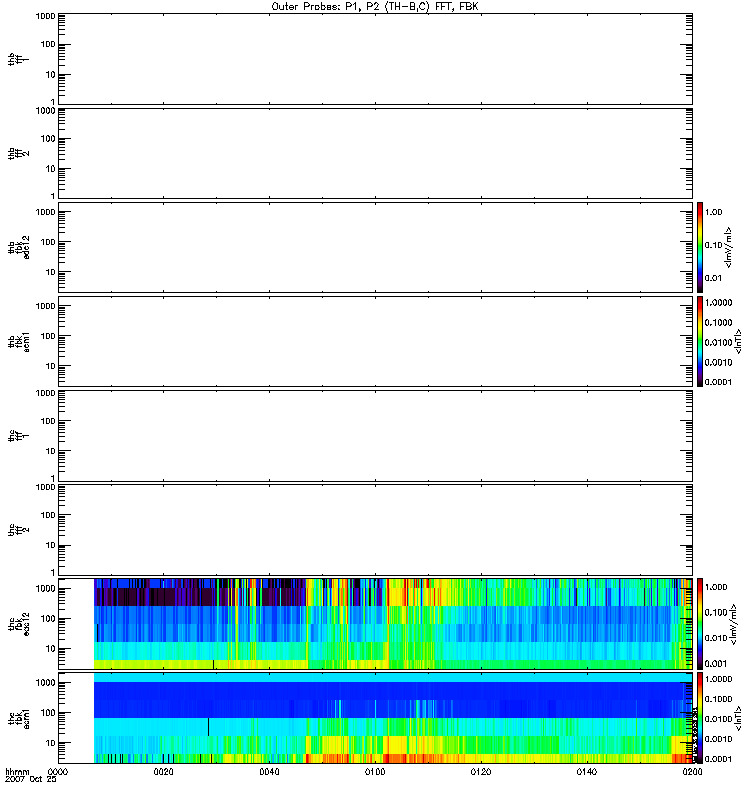The width and height of the screenshot is (750, 800).
Task: Click the "thc fbk scm1" axis label
Action: (x=19, y=718)
